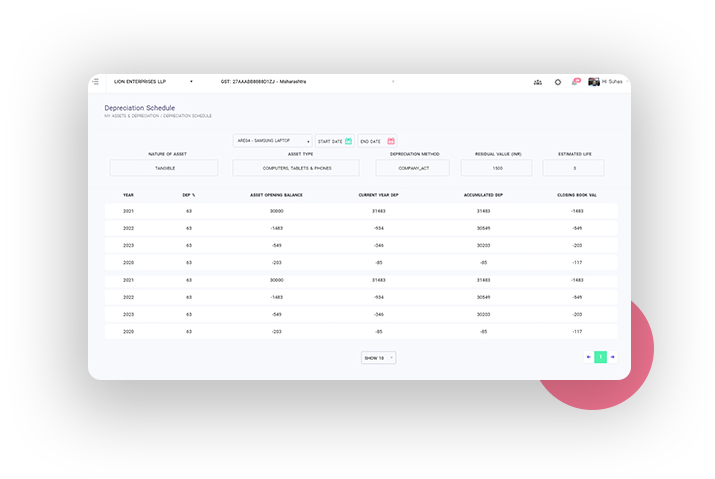This screenshot has height=479, width=715.
Task: Go to next page arrow
Action: pos(613,357)
